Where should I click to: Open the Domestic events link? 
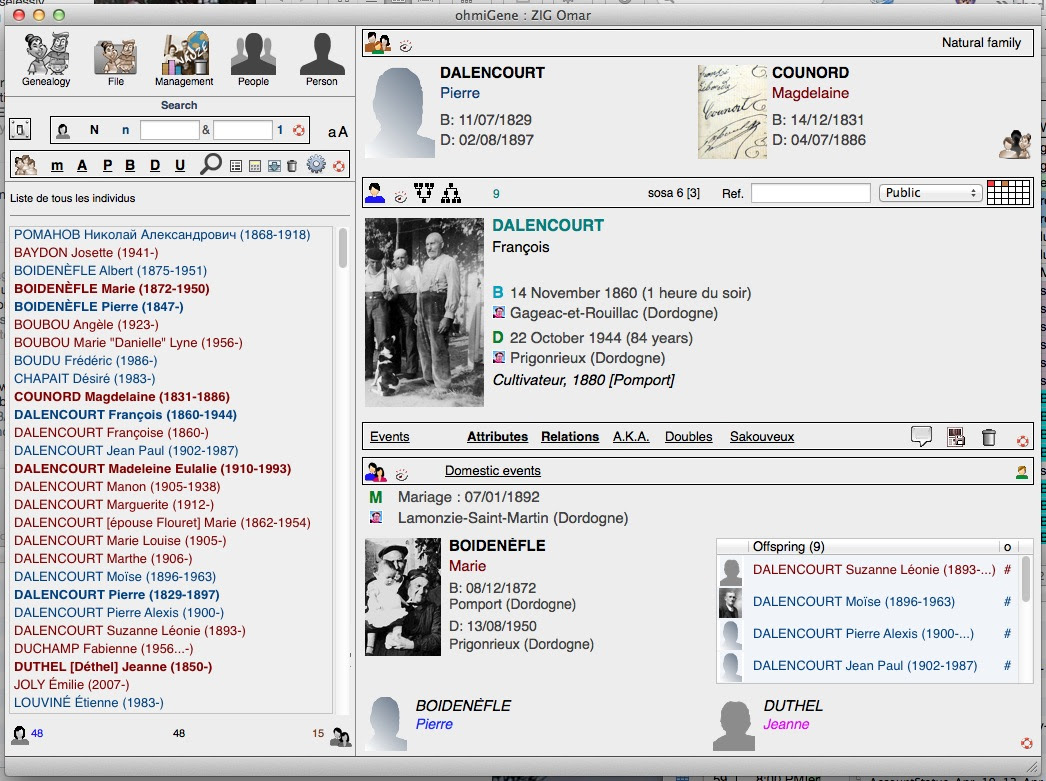coord(493,471)
